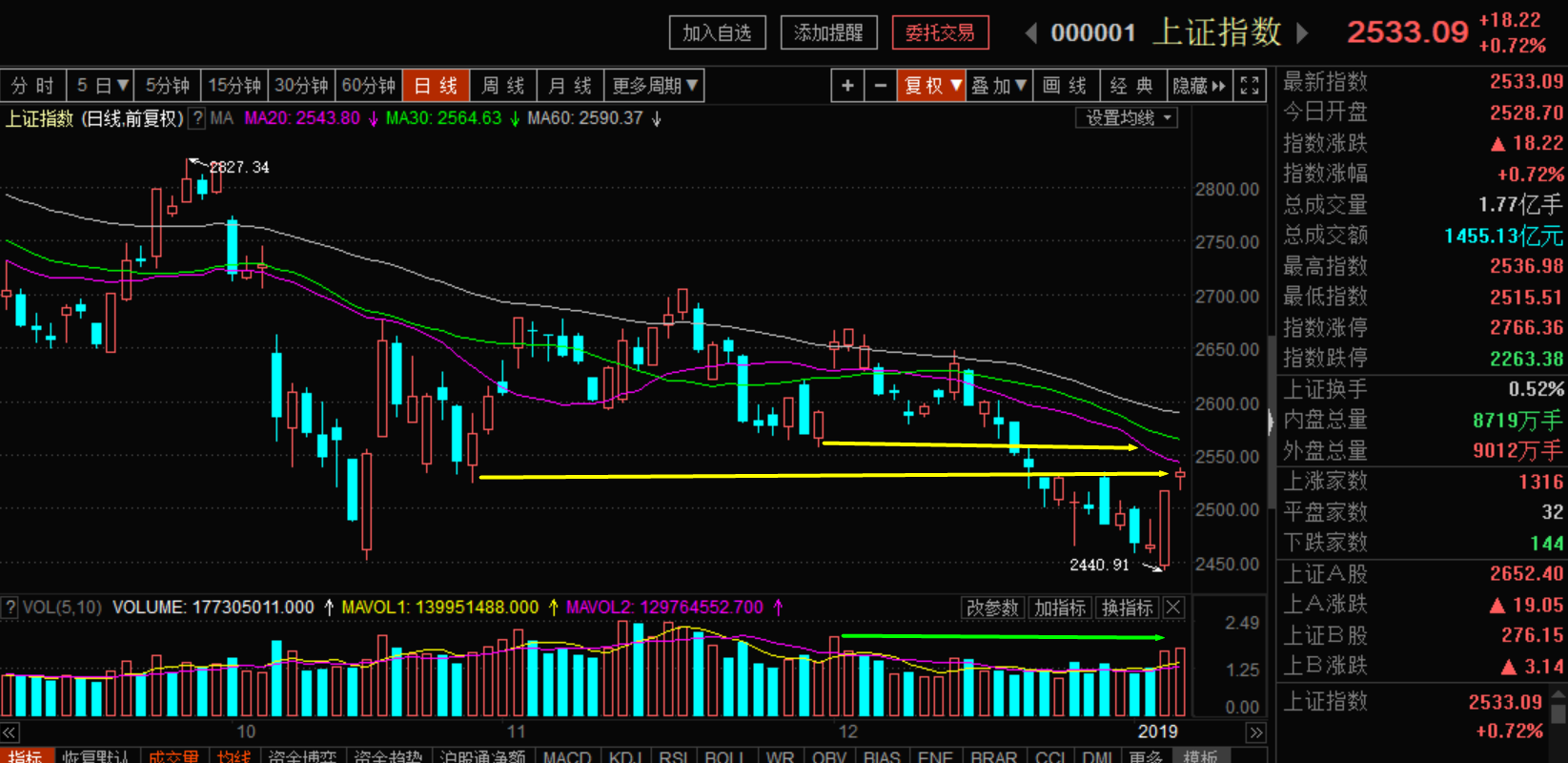Select the 15分钟 period tab
The image size is (1568, 763).
(234, 86)
